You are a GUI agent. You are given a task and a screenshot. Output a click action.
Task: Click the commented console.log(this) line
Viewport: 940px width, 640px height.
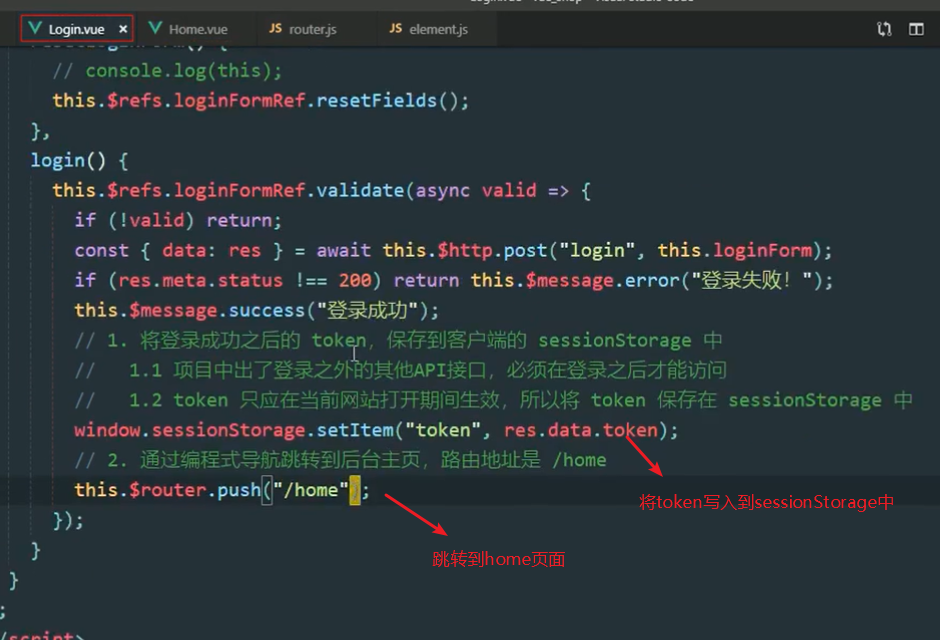(x=167, y=71)
